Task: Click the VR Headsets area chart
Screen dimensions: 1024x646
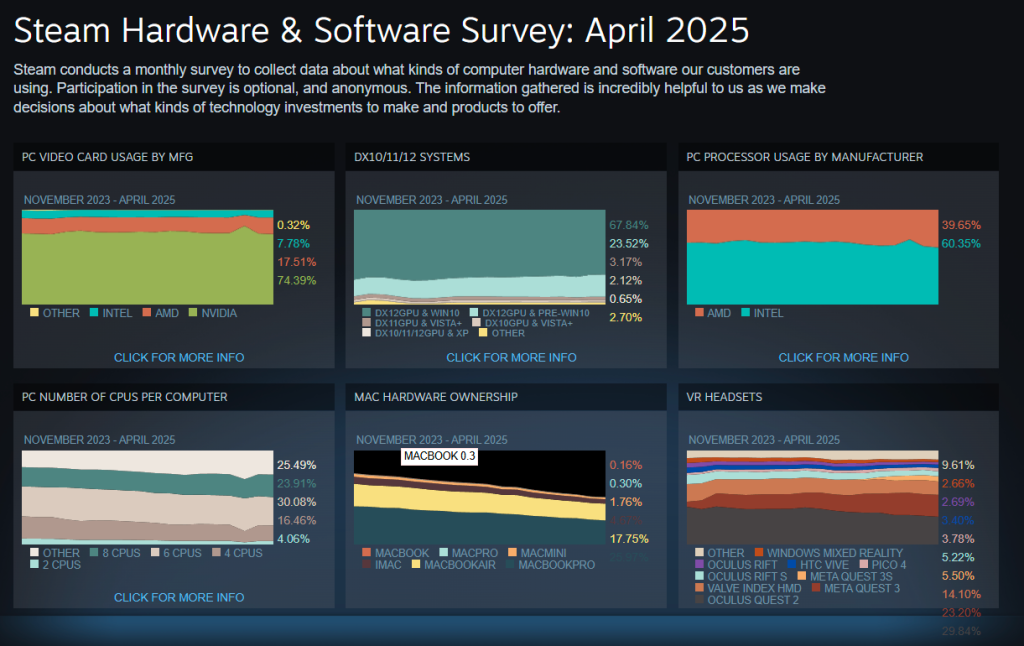Action: 812,497
